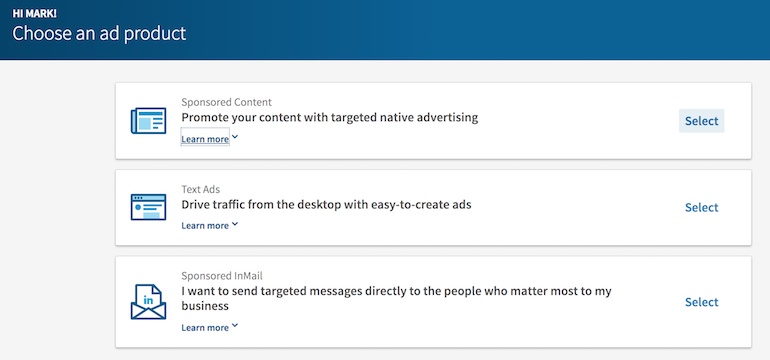The width and height of the screenshot is (770, 360).
Task: Click 'I want to send targeted messages' description
Action: (396, 298)
